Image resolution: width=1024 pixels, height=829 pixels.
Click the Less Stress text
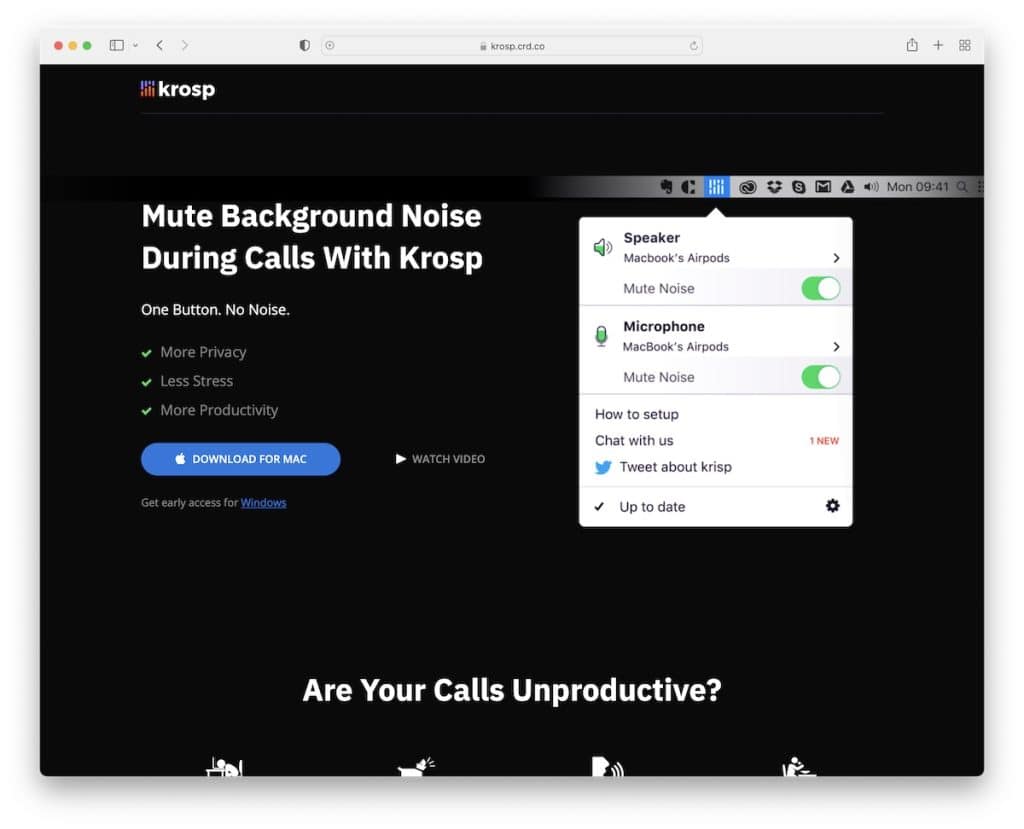[x=197, y=381]
